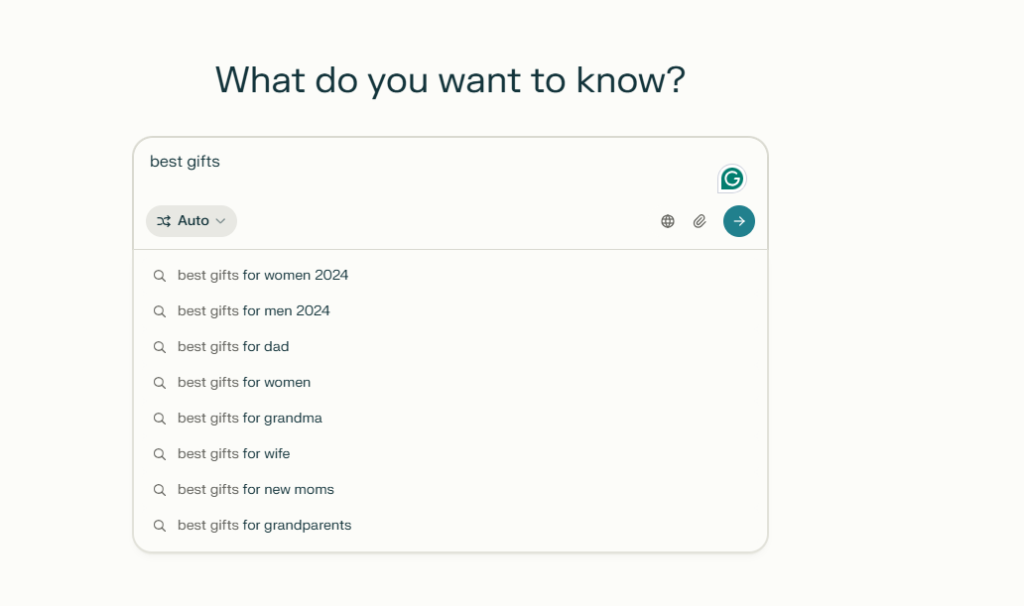
Task: Choose 'best gifts for men 2024' suggestion
Action: 254,311
